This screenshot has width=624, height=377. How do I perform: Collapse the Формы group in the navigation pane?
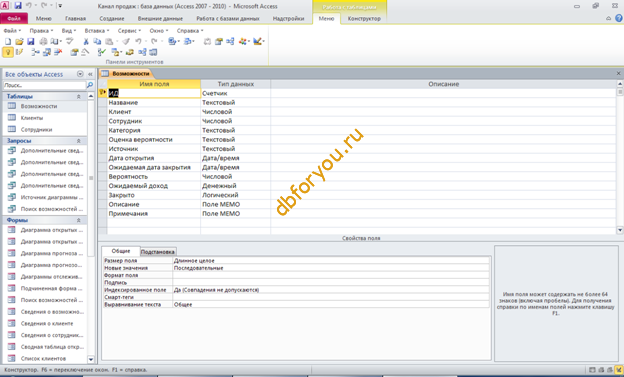coord(78,220)
